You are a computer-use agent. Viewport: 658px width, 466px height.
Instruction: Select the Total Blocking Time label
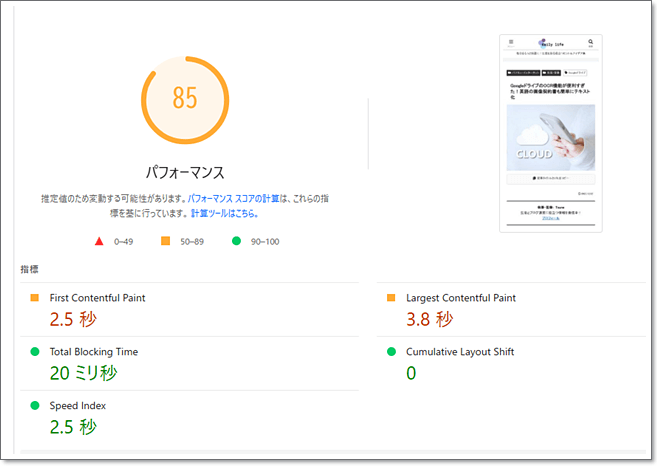point(94,352)
